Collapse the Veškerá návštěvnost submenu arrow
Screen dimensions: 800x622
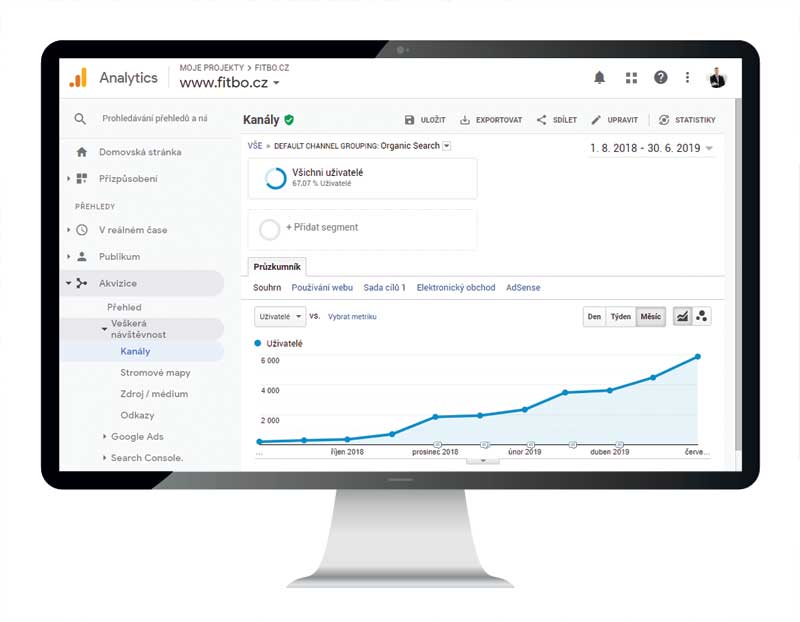[x=104, y=329]
